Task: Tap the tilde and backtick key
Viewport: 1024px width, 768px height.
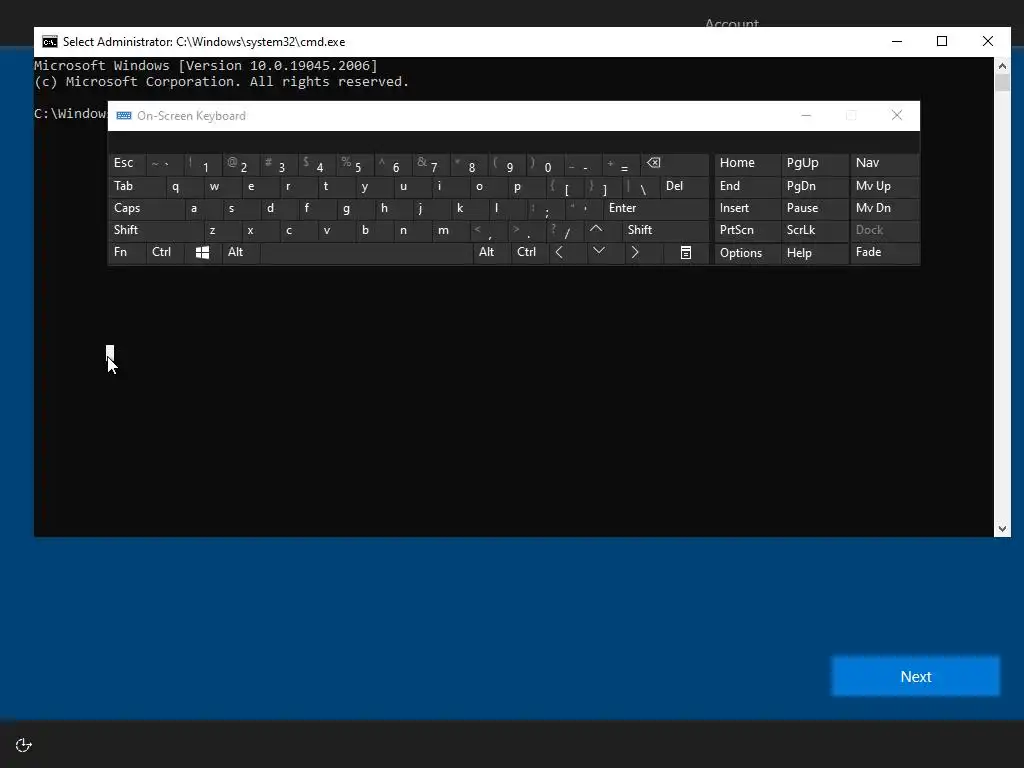Action: tap(165, 164)
